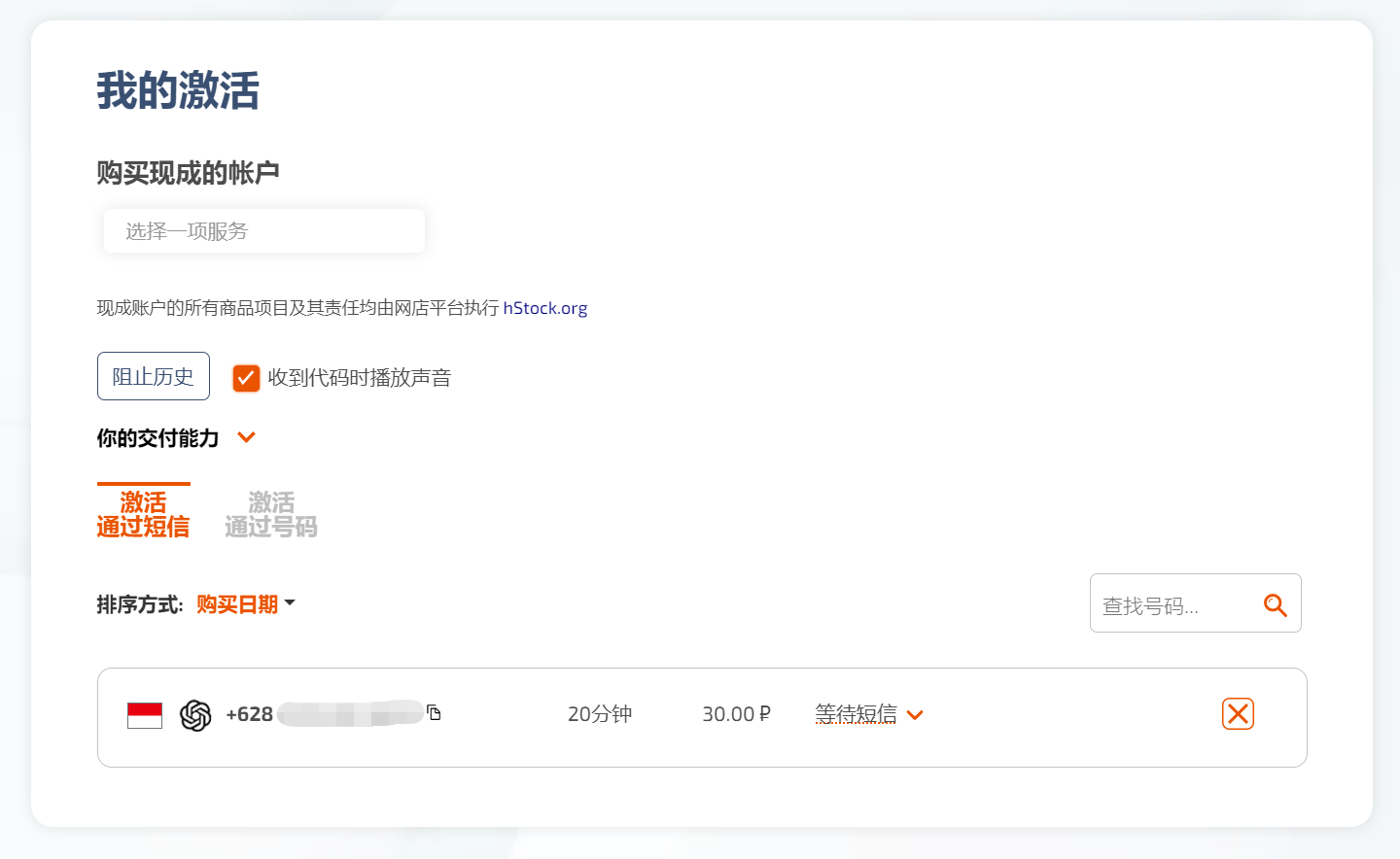Toggle sound via the 收到代码时播放声音 label
Screen dimensions: 1400x859
point(359,378)
